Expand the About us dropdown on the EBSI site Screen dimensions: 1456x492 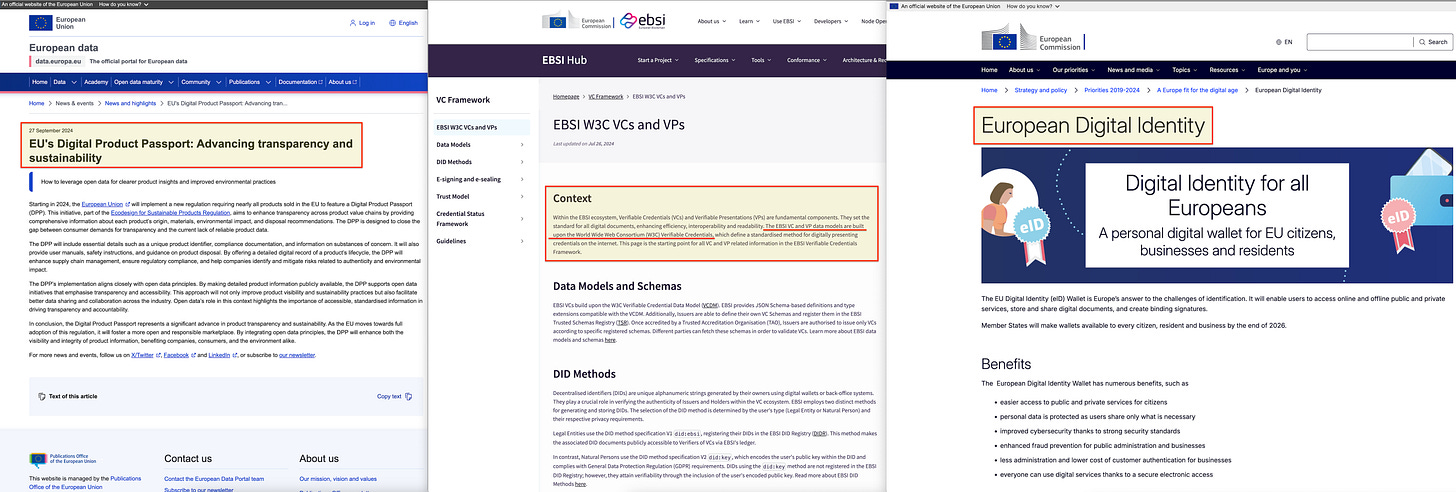click(711, 21)
